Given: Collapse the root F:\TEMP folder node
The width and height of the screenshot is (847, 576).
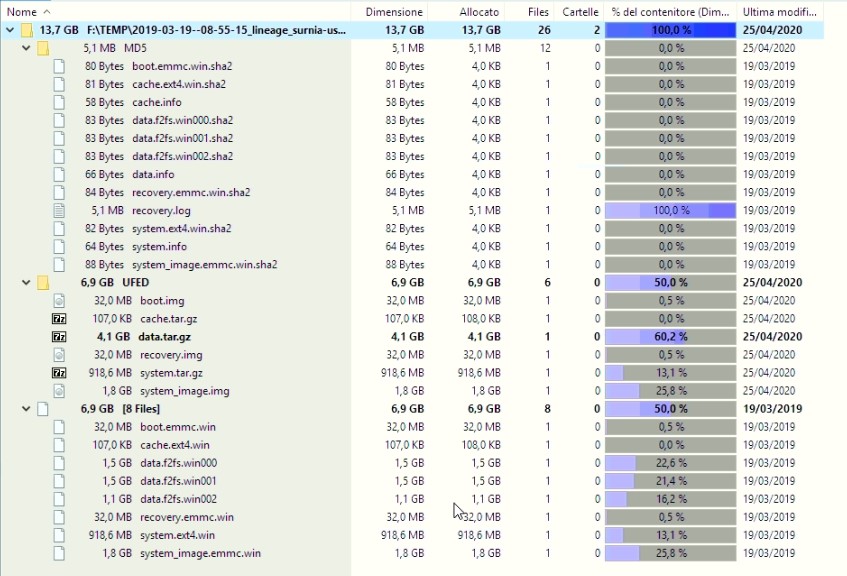Looking at the screenshot, I should coord(10,30).
